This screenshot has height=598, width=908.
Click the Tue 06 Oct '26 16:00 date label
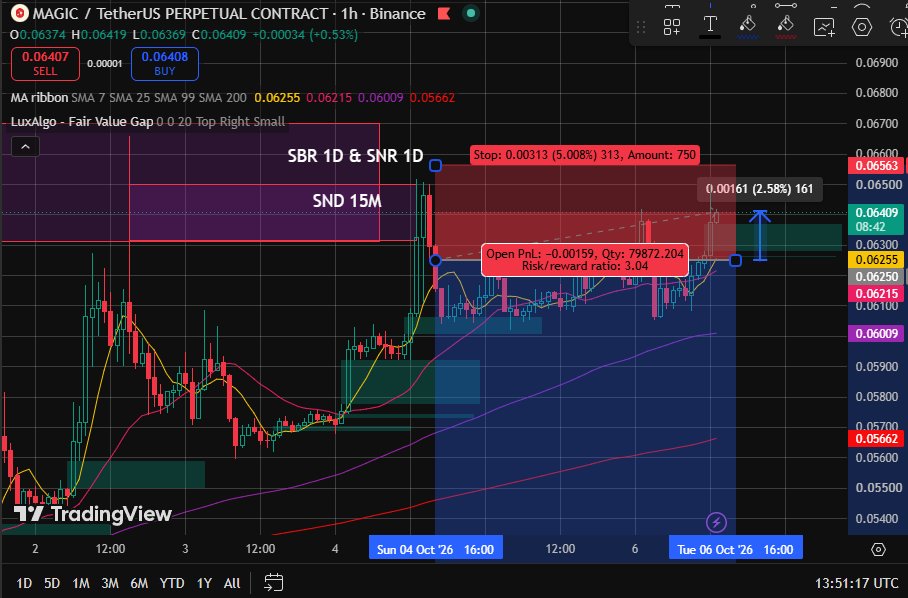coord(735,549)
